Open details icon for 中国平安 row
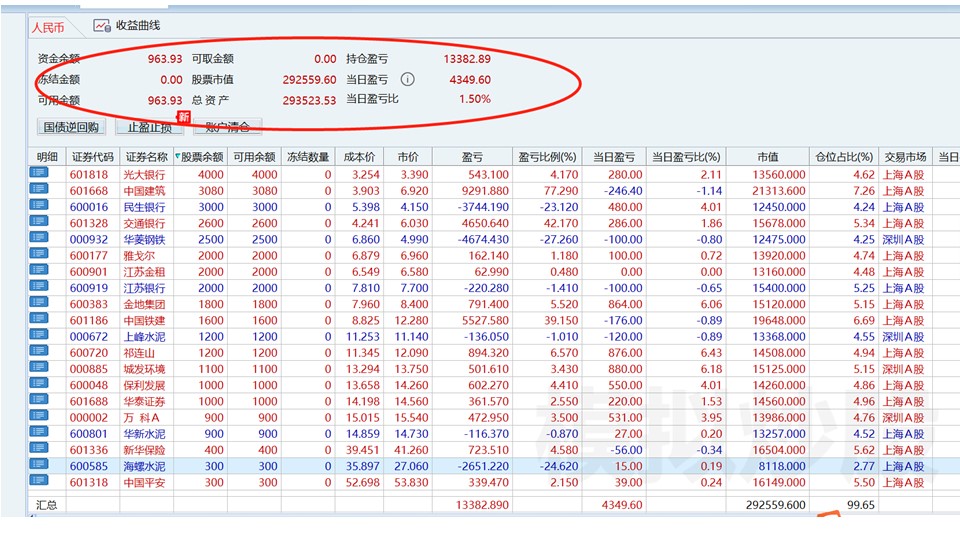 (x=39, y=481)
